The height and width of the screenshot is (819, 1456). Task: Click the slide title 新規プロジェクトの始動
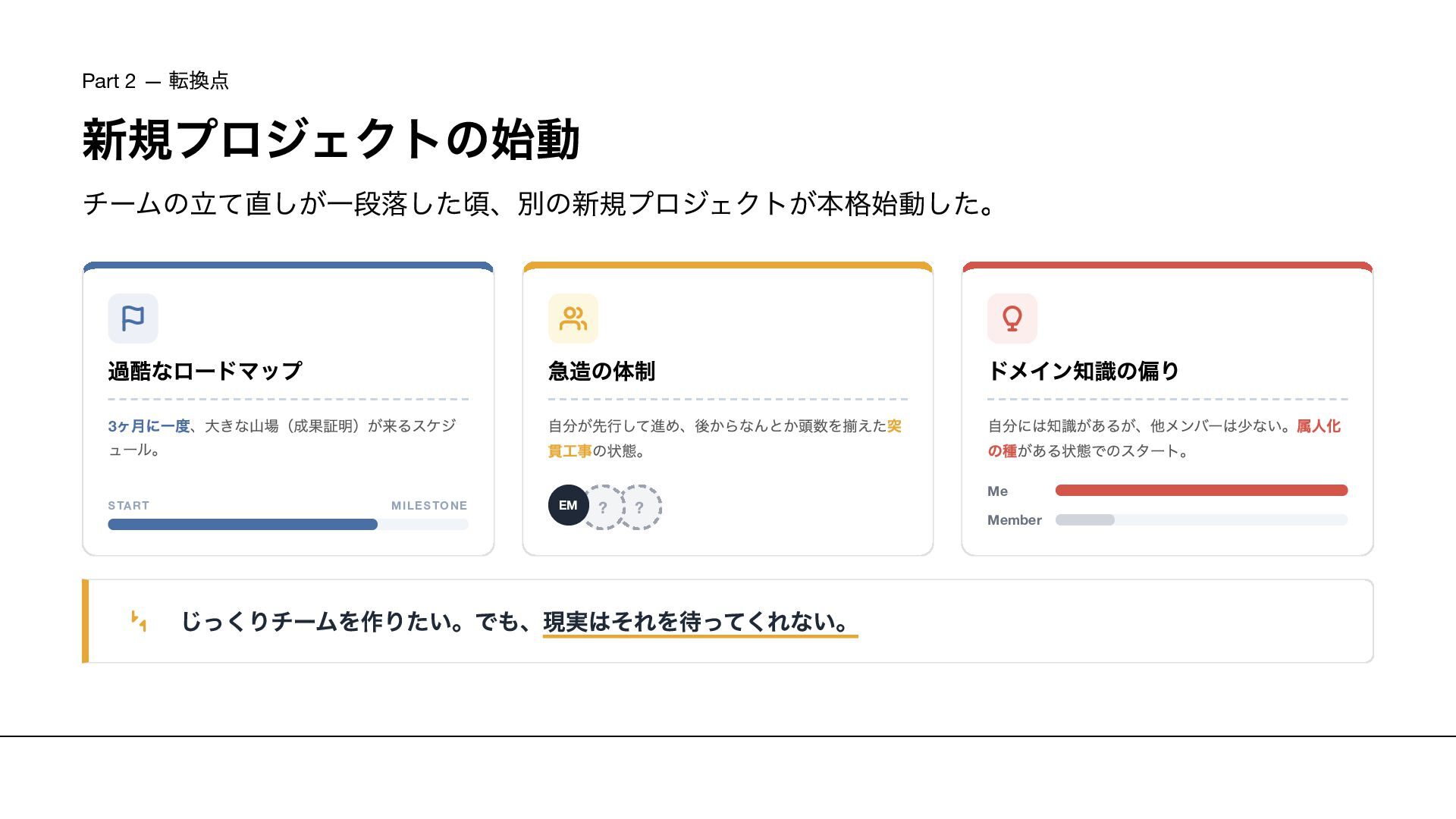coord(331,140)
